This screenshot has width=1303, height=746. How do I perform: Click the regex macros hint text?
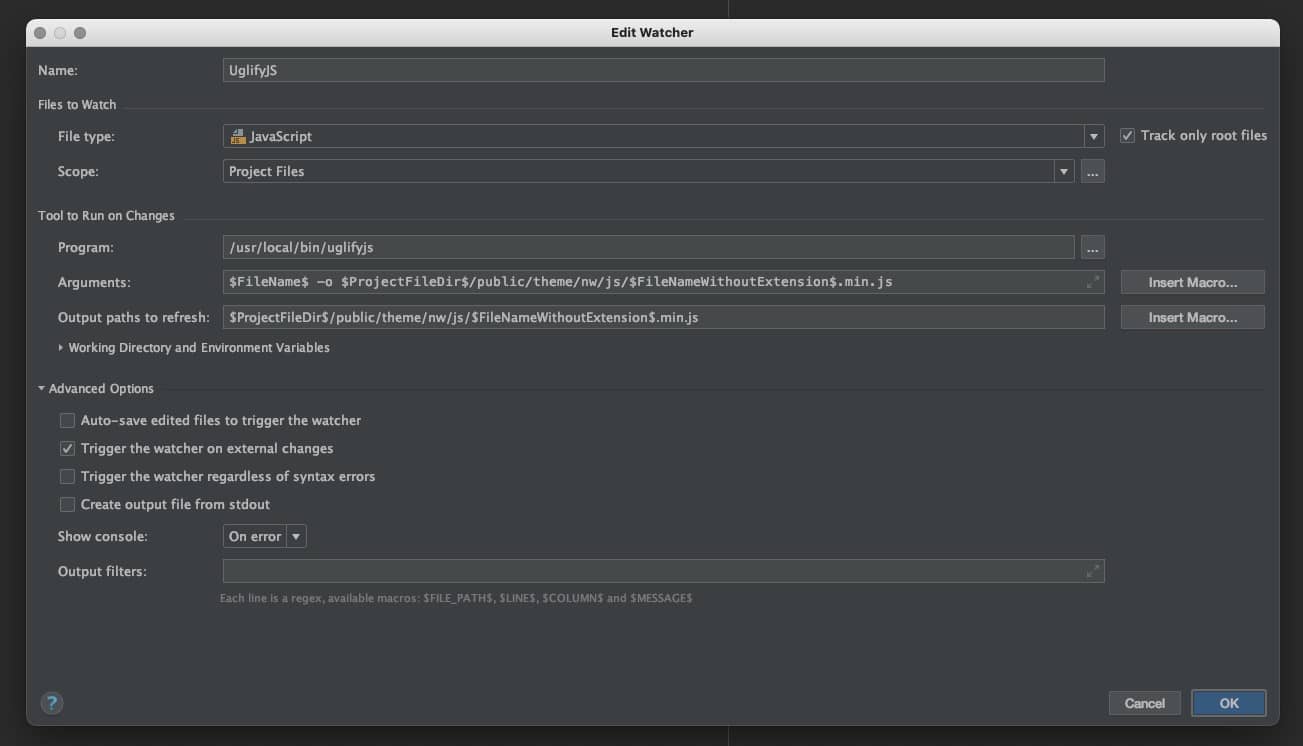(456, 598)
